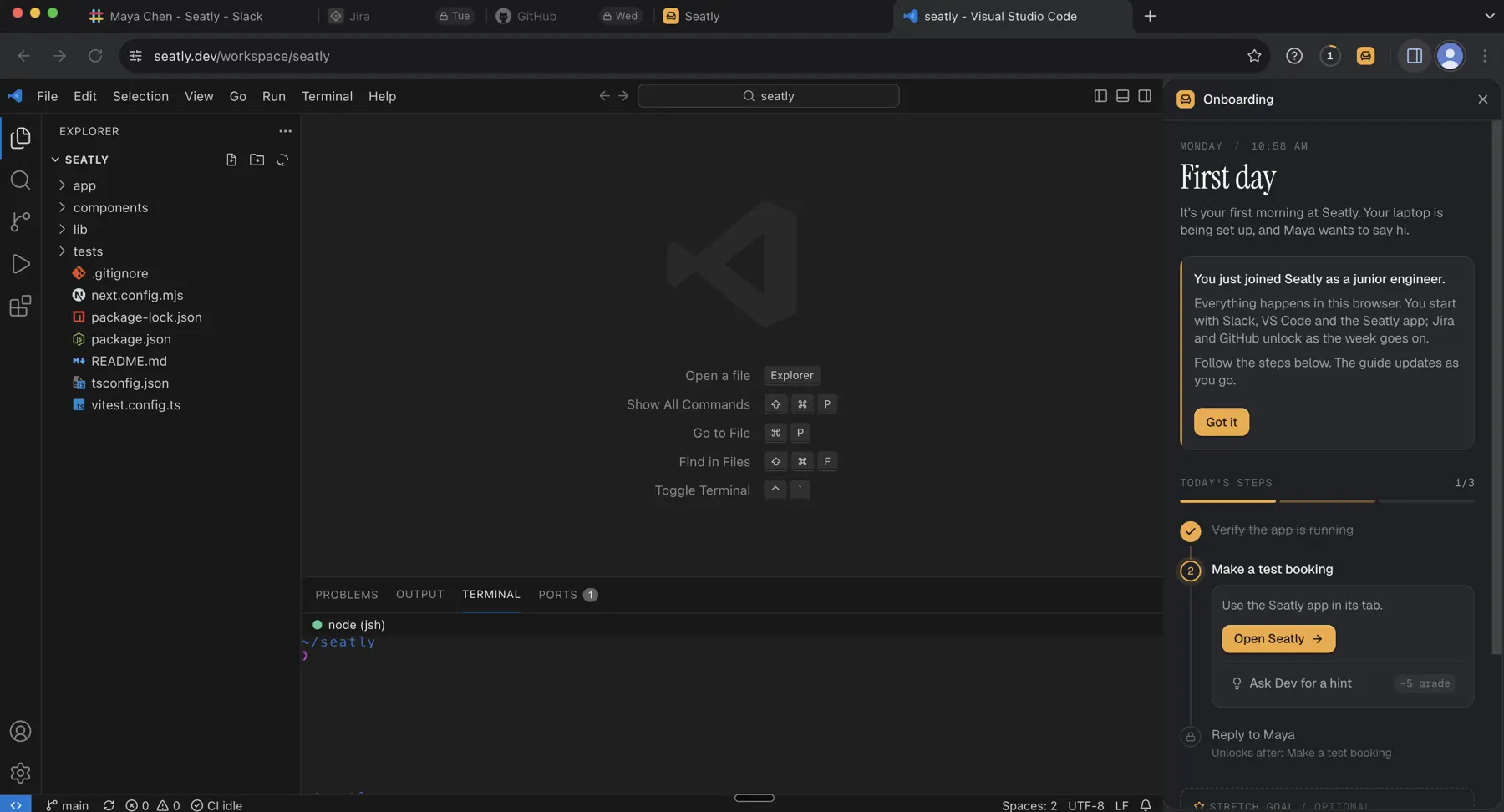The width and height of the screenshot is (1504, 812).
Task: Open the browser profile avatar
Action: click(1450, 56)
